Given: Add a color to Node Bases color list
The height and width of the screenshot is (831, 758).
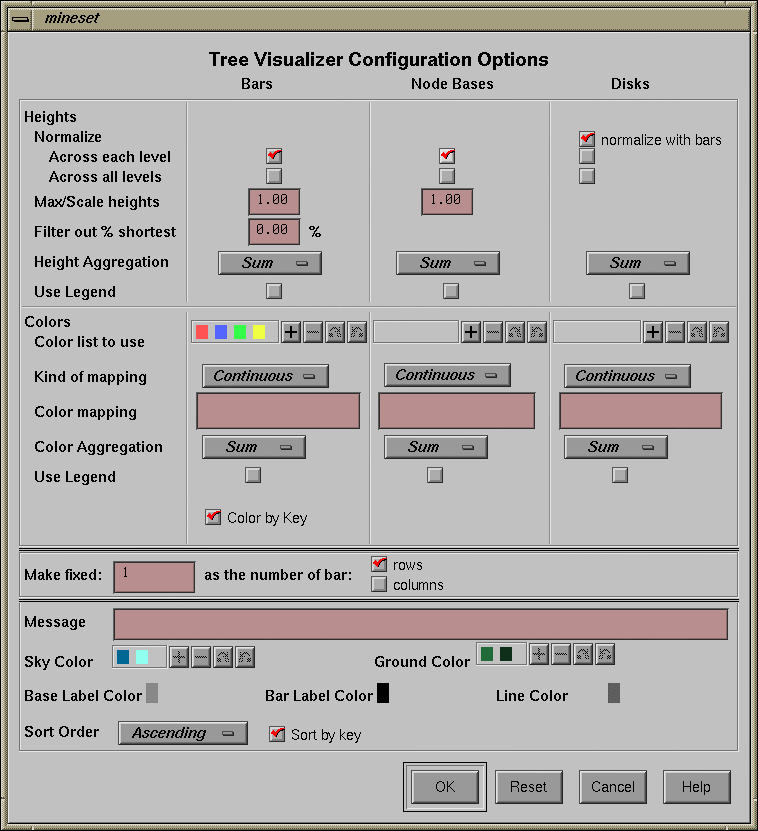Looking at the screenshot, I should [471, 333].
